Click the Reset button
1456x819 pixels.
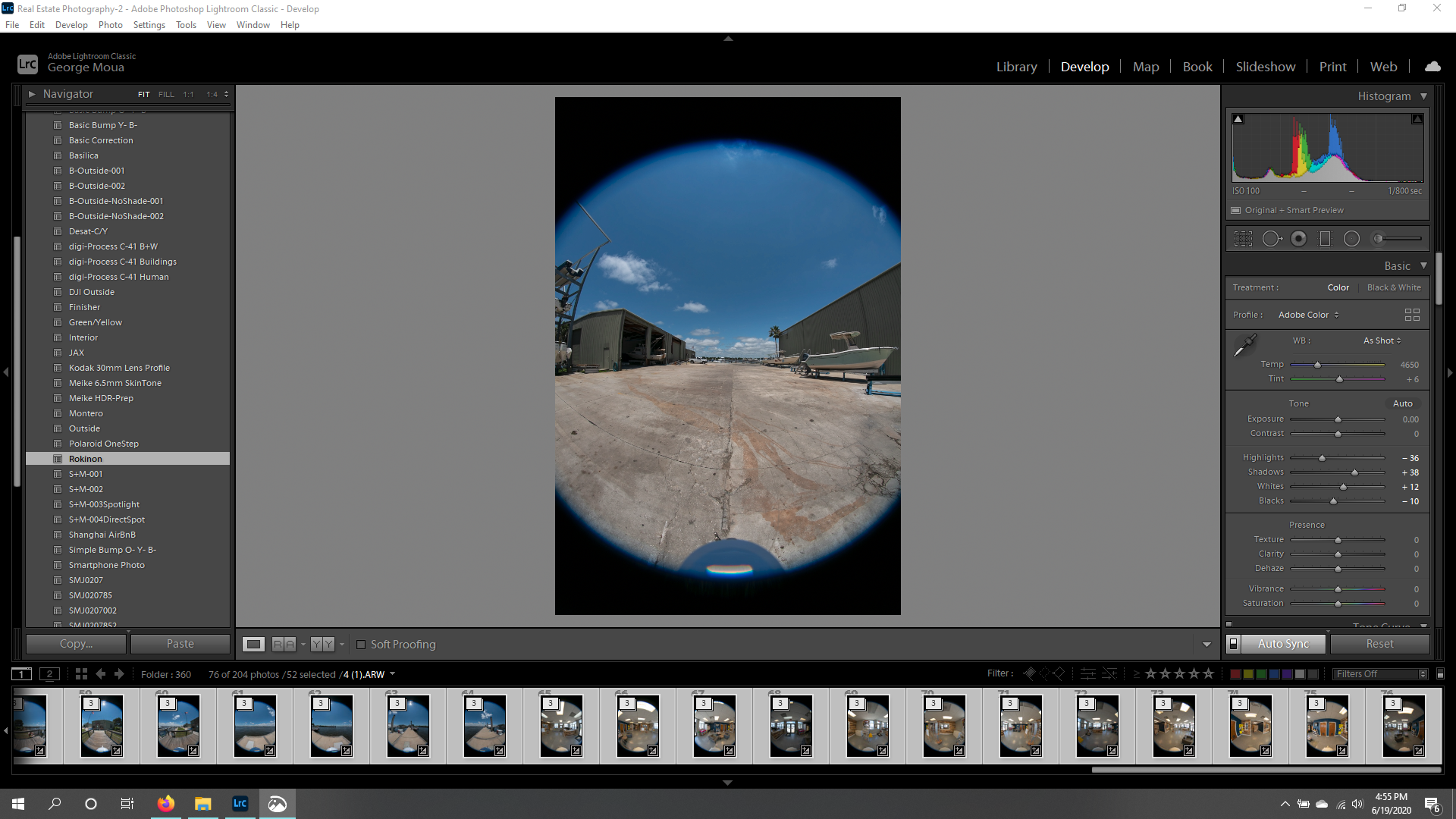click(1379, 644)
